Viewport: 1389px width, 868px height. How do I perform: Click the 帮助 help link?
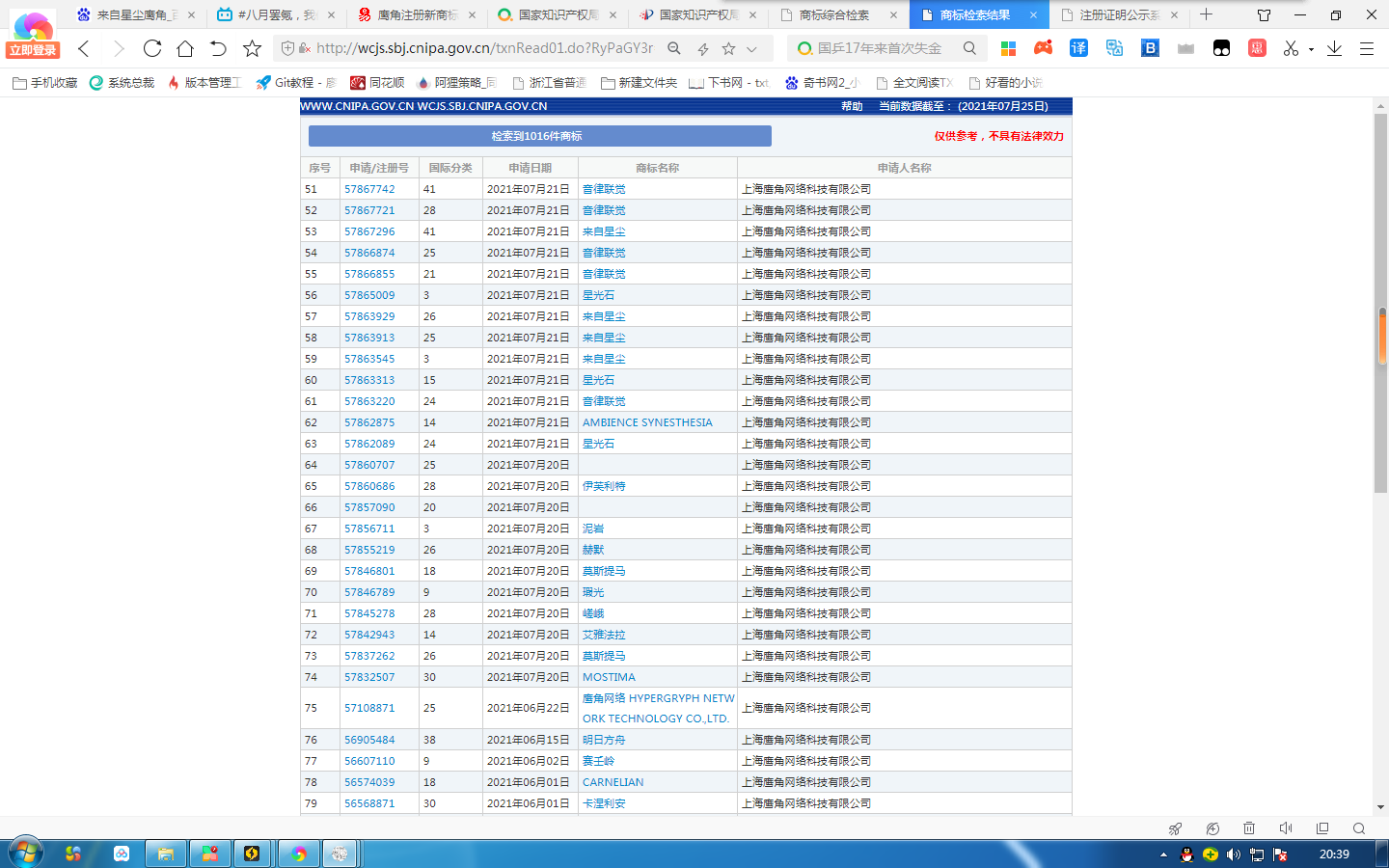coord(852,106)
